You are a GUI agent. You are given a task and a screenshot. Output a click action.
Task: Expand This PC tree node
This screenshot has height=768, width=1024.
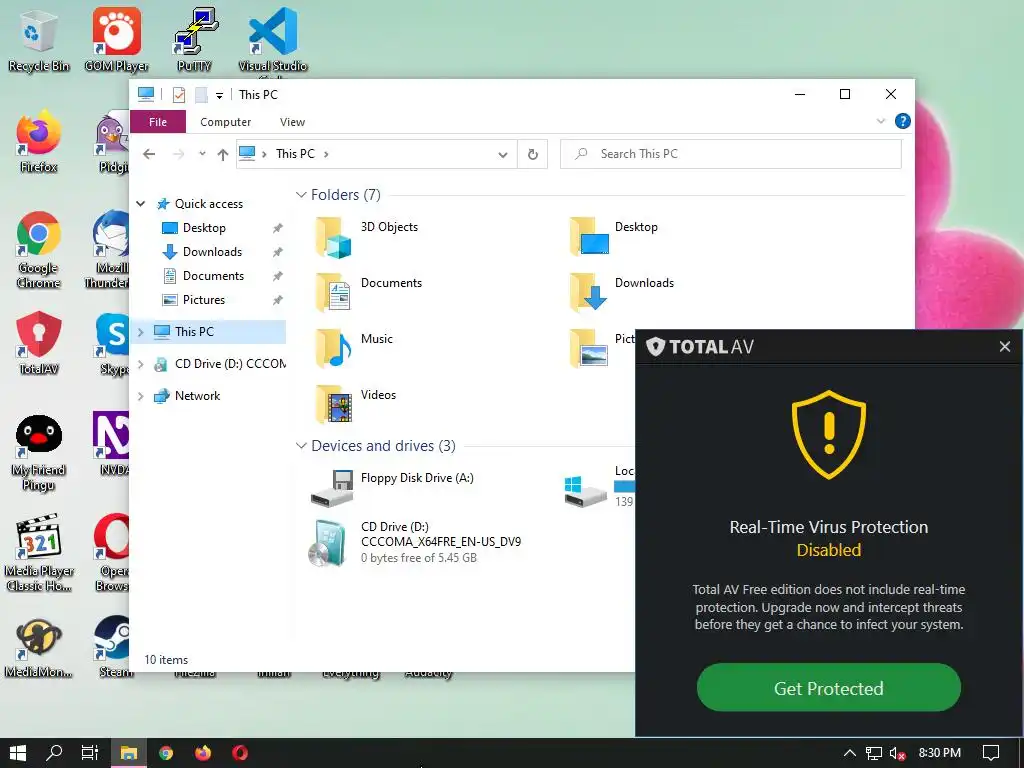(x=140, y=332)
